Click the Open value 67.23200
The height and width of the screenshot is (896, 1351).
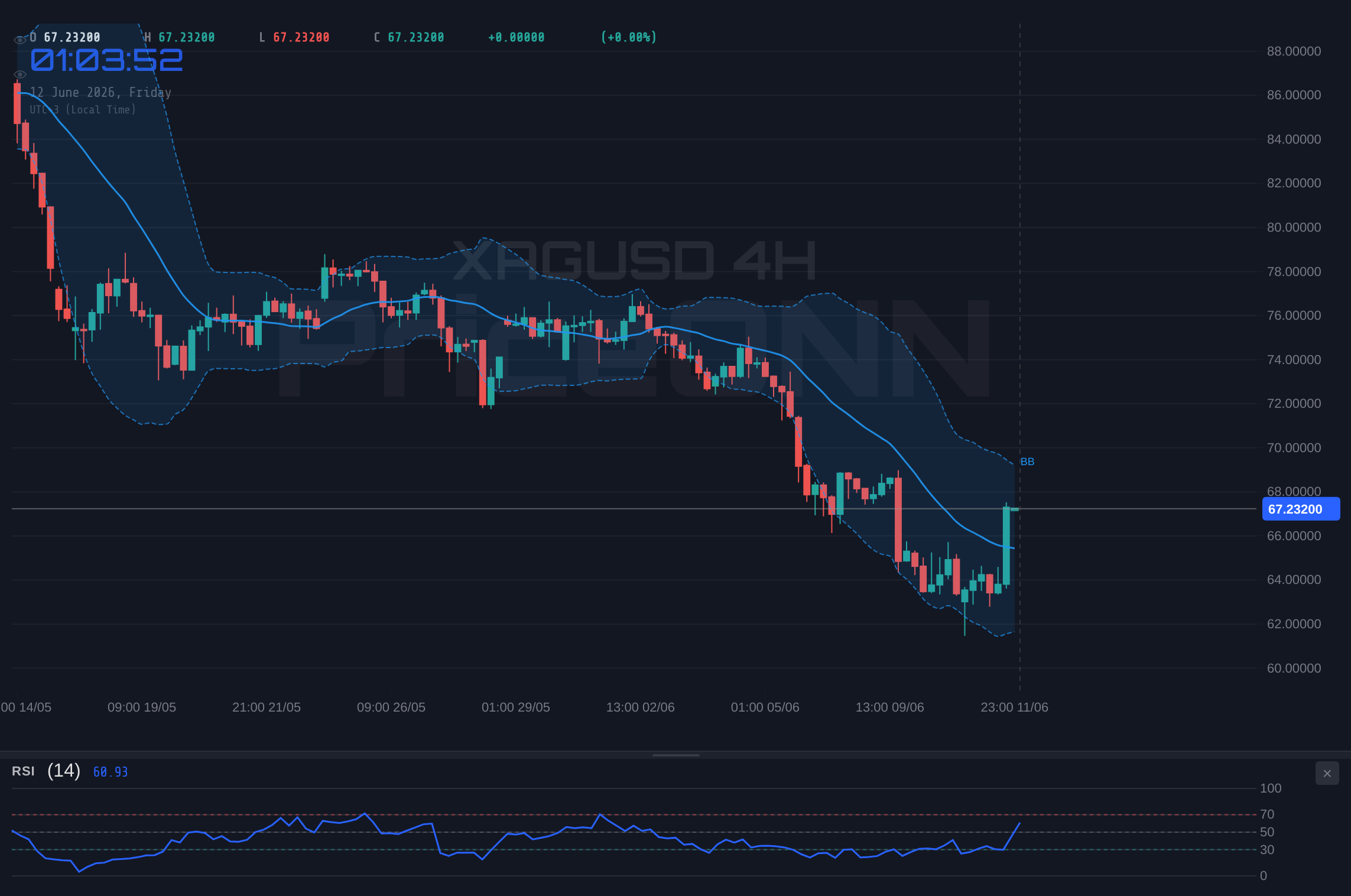click(72, 37)
